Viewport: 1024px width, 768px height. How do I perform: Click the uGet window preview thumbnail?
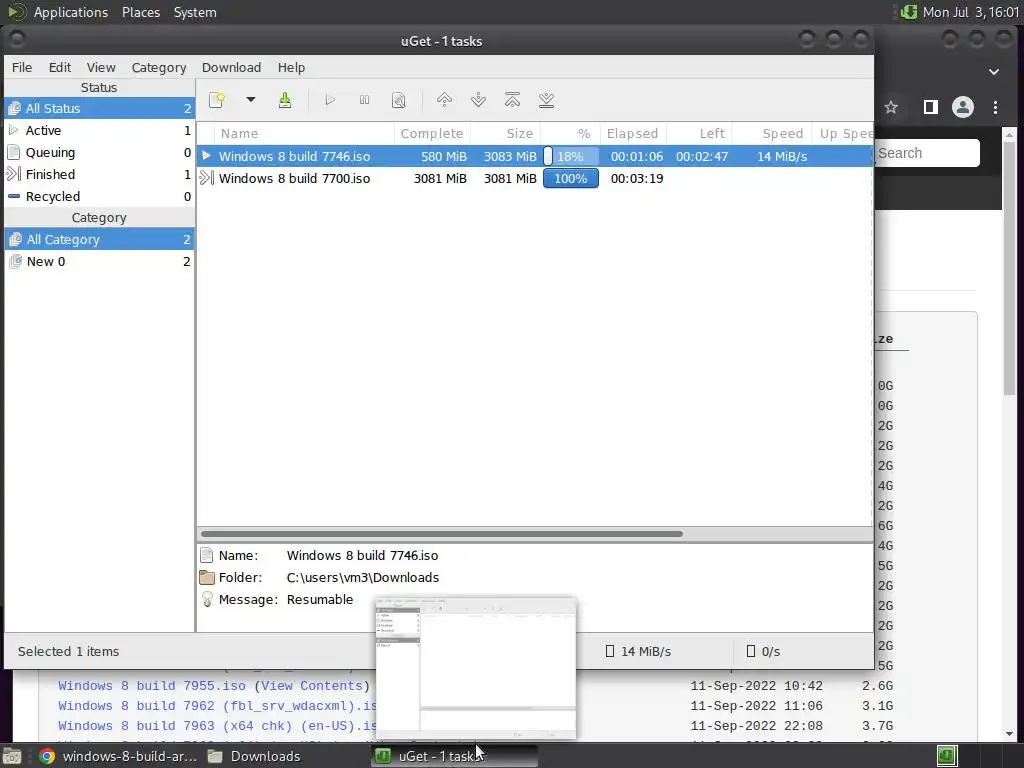tap(476, 668)
